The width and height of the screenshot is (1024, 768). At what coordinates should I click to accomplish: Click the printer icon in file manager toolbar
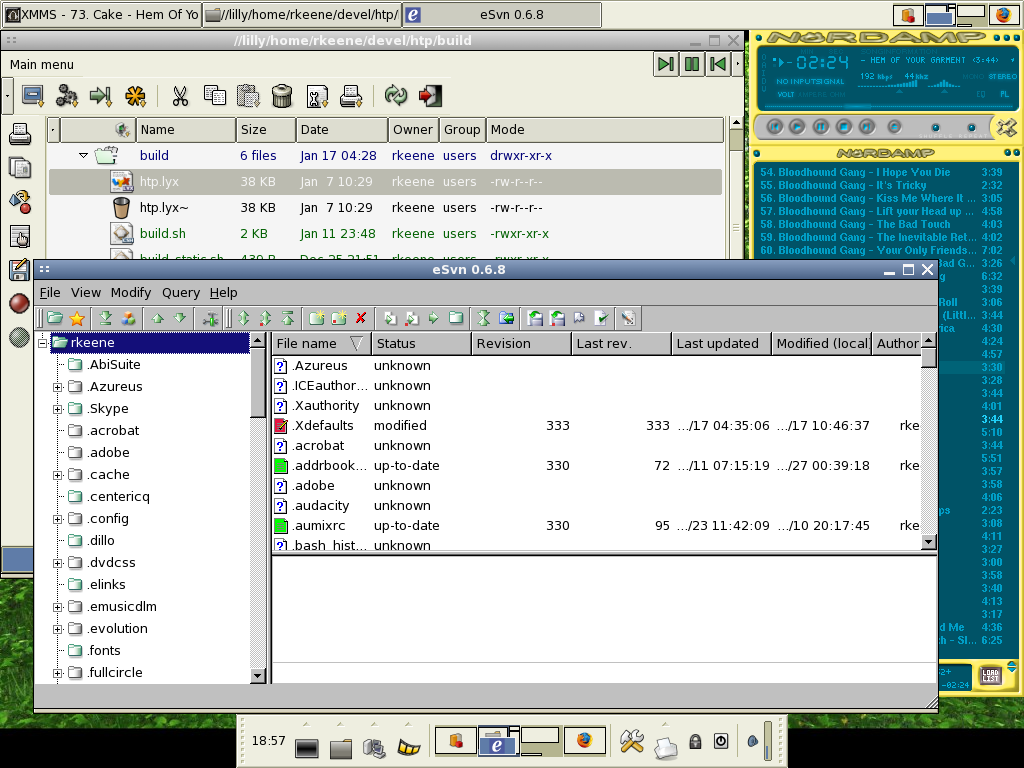click(351, 96)
